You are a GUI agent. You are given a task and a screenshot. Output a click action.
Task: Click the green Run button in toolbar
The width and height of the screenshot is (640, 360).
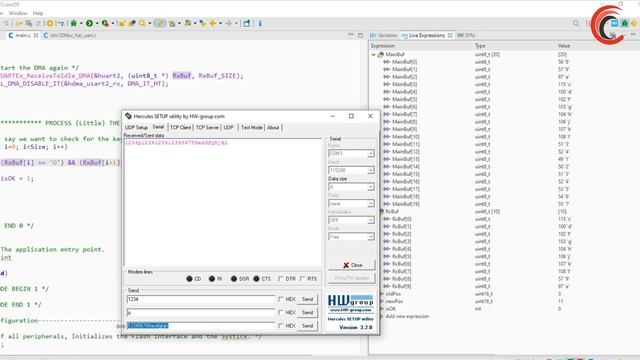pyautogui.click(x=89, y=24)
